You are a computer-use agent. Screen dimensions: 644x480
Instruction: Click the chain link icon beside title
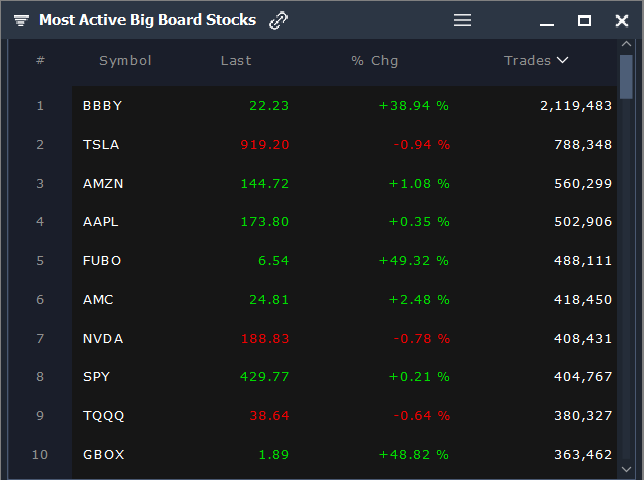click(x=278, y=20)
